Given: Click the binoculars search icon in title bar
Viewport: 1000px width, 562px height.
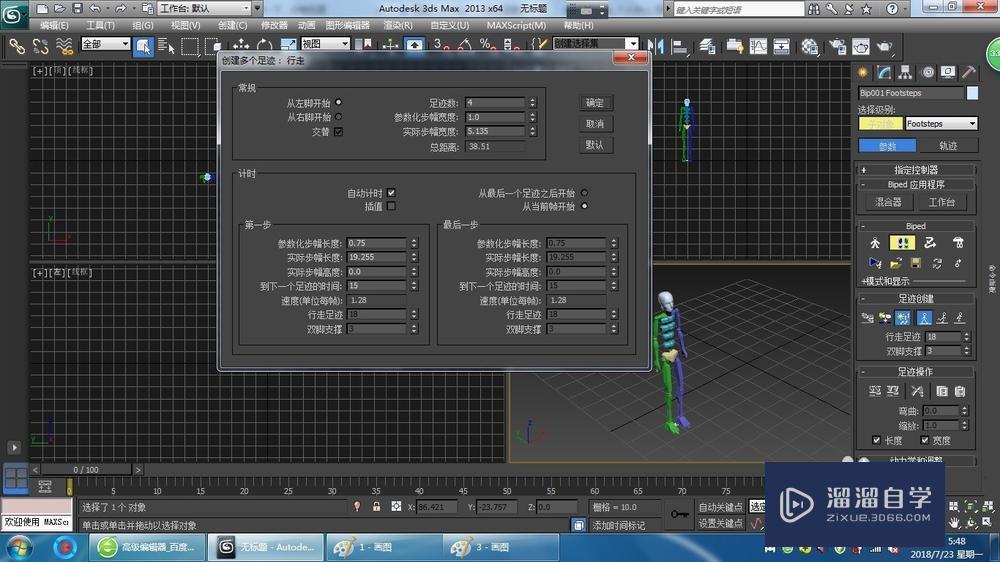Looking at the screenshot, I should (x=814, y=9).
